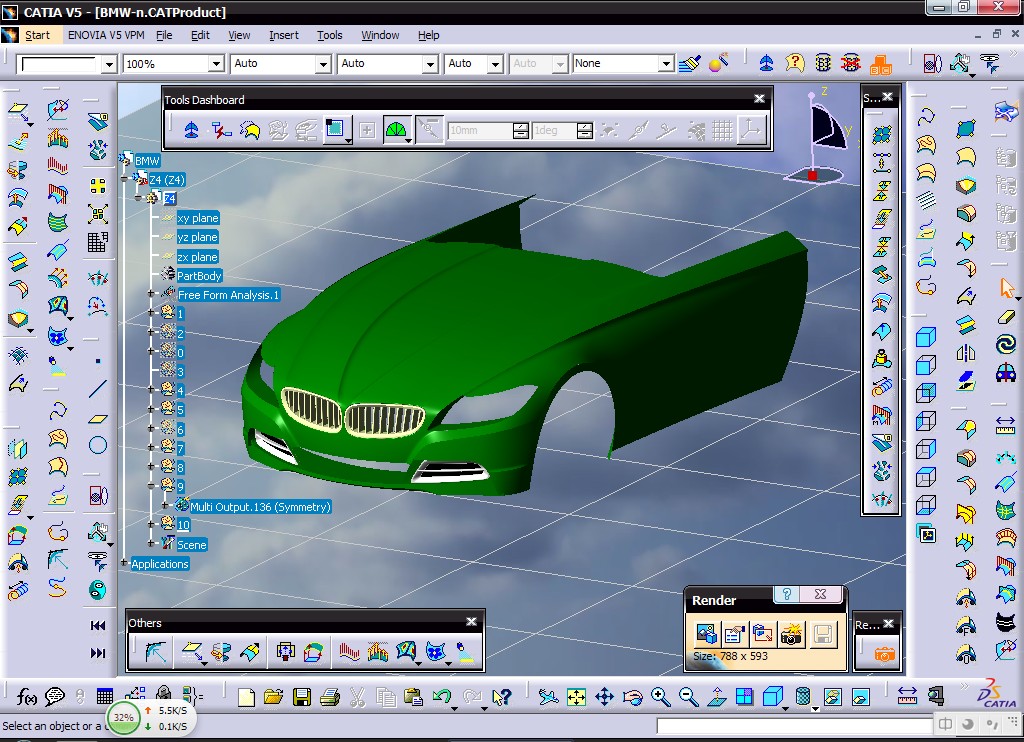
Task: Activate the Fly mode airplane icon
Action: pyautogui.click(x=548, y=698)
